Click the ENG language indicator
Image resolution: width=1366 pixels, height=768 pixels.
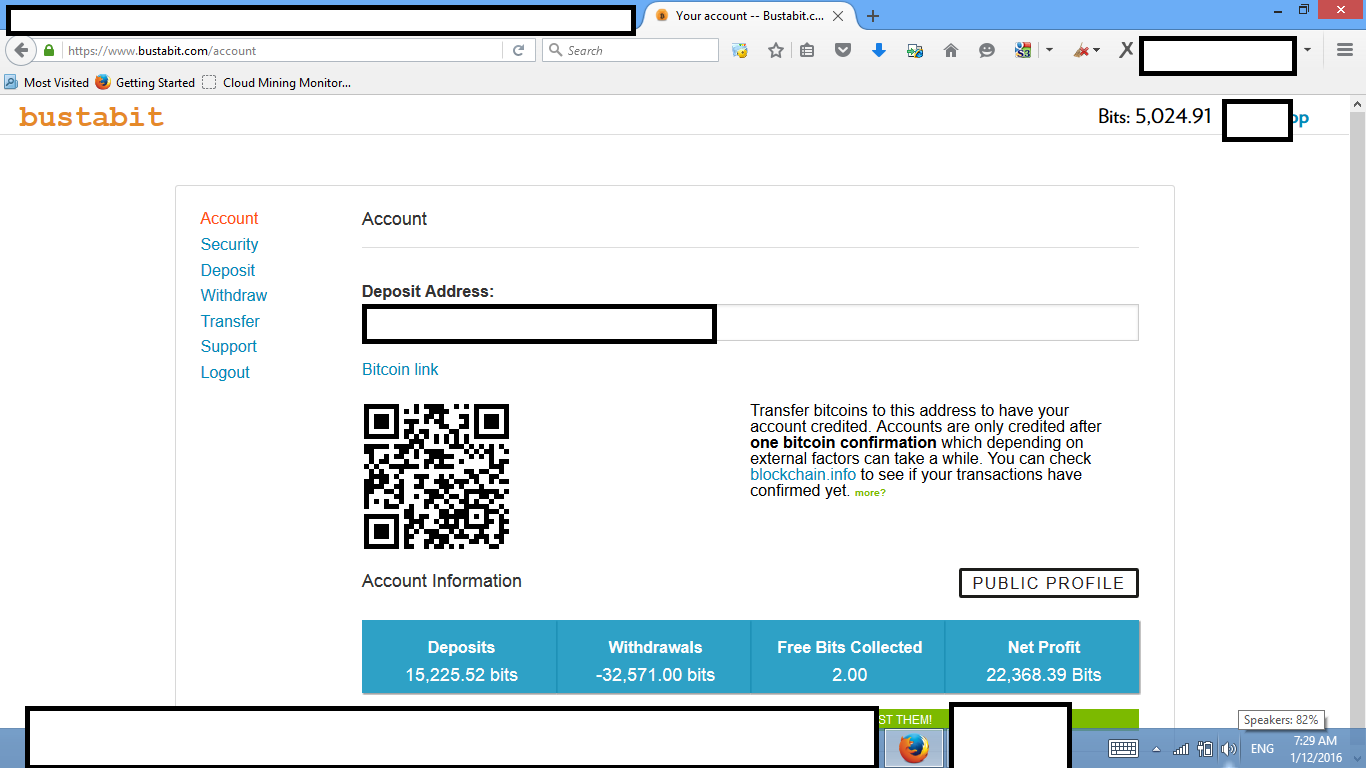(x=1262, y=748)
